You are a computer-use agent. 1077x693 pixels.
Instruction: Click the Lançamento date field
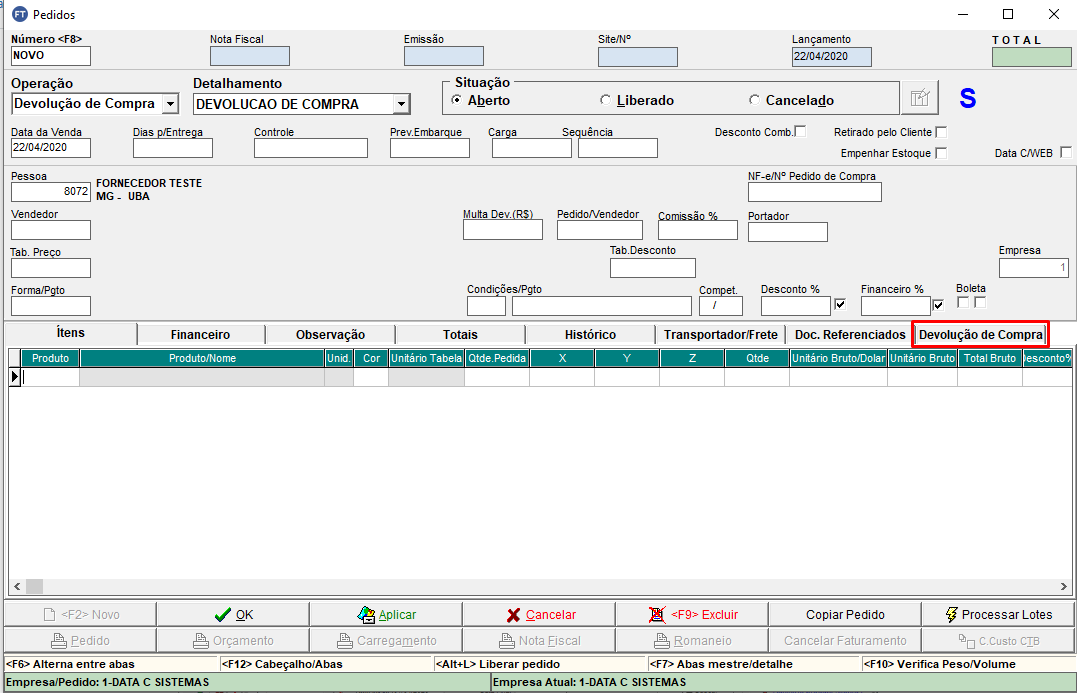tap(832, 57)
